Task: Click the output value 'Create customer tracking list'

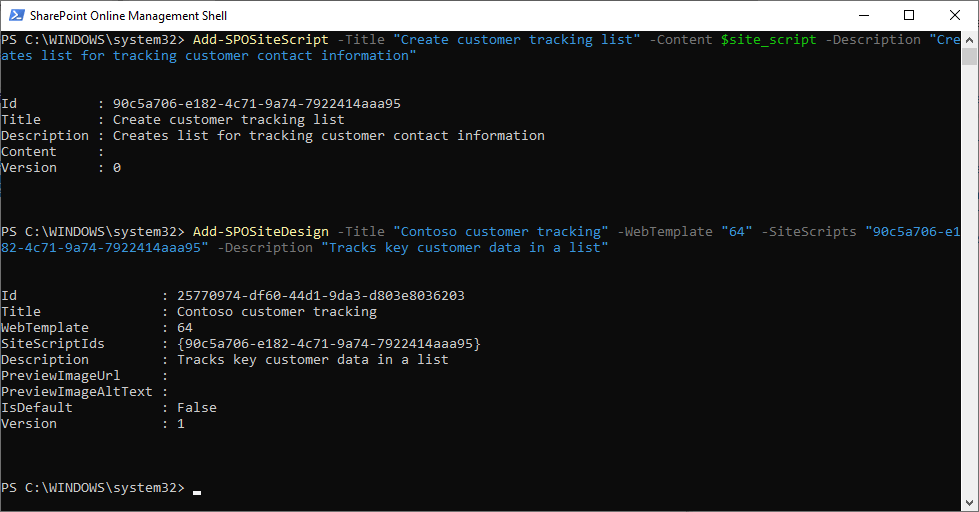Action: click(x=229, y=120)
